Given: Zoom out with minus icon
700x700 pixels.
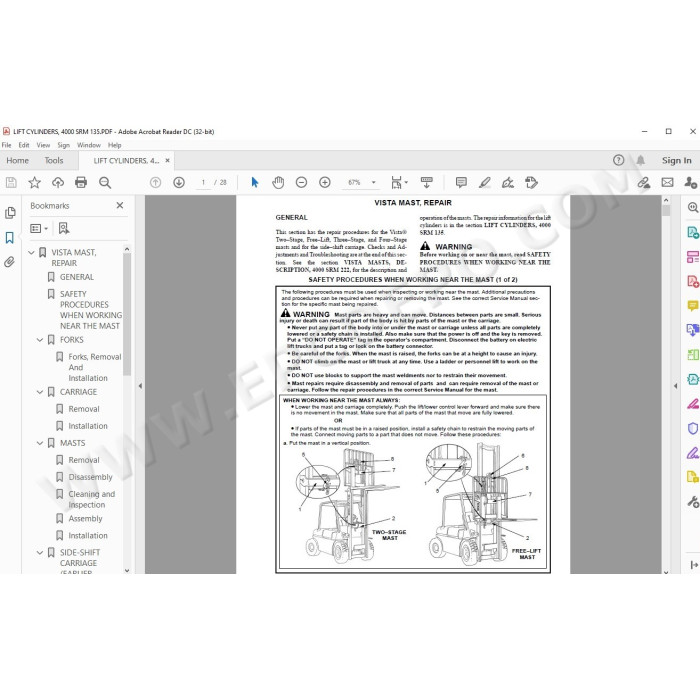Looking at the screenshot, I should [301, 182].
